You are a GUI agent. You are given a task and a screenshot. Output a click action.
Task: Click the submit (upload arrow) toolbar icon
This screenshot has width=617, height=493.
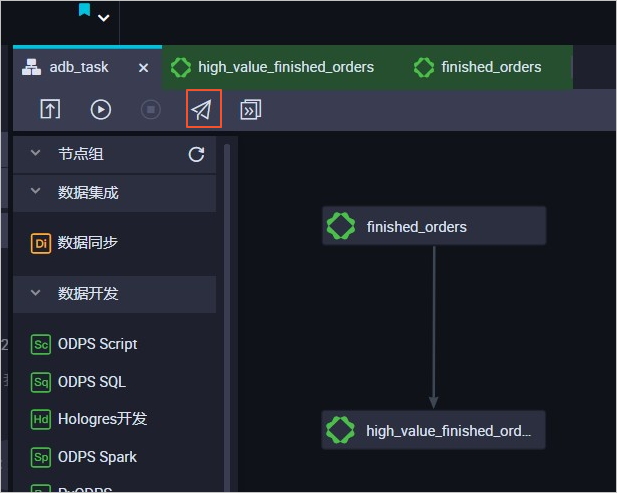tap(50, 109)
